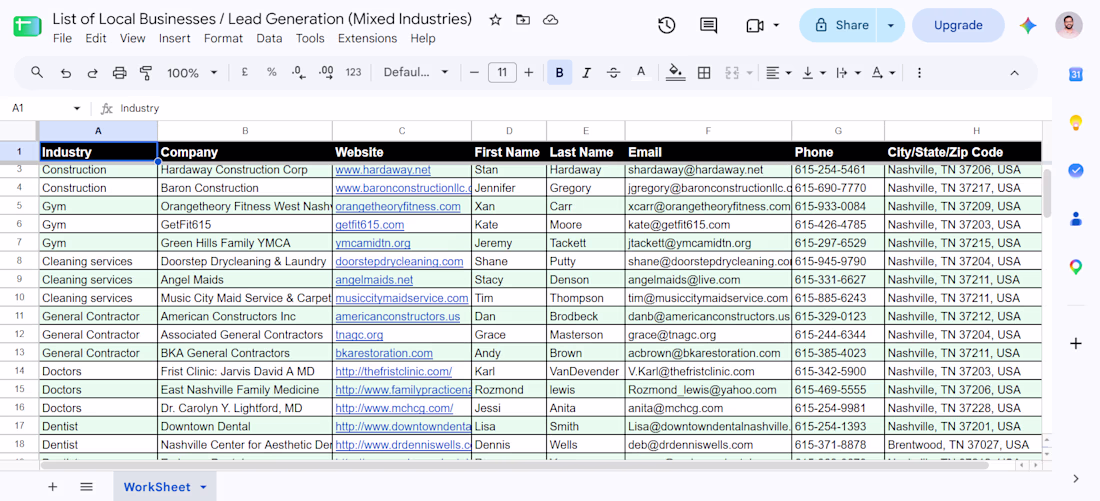Start a Meet video call icon
The image size is (1100, 501).
755,26
